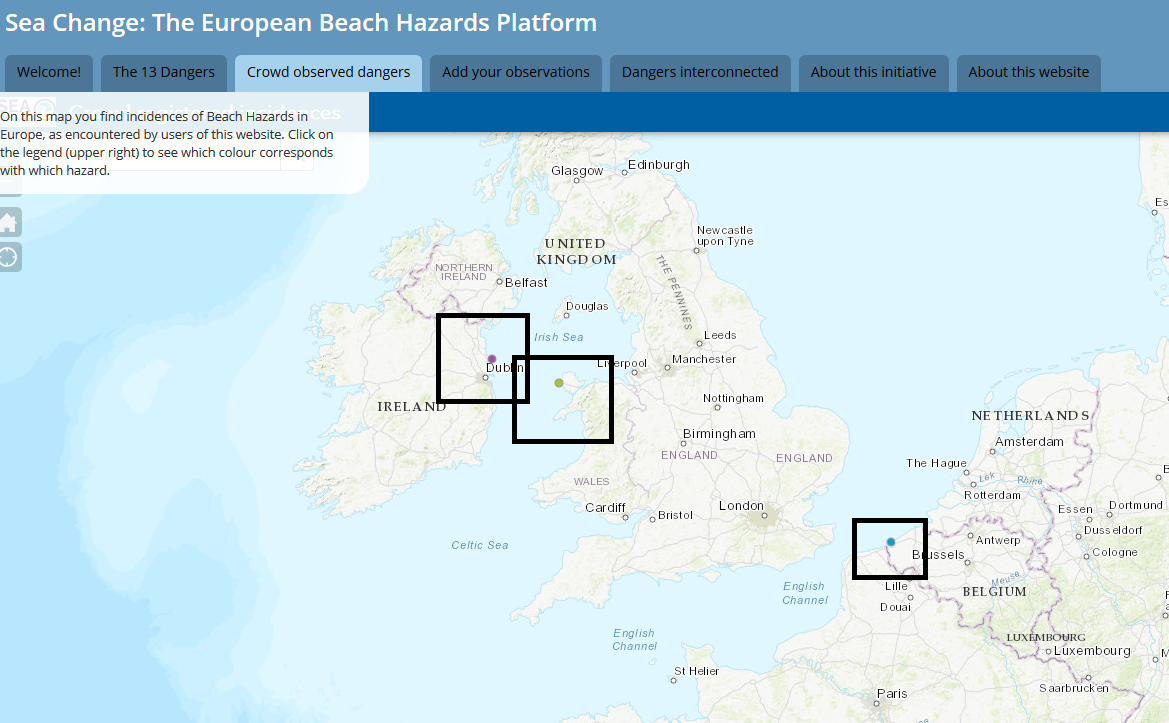
Task: Click the London label on the map
Action: (x=741, y=506)
